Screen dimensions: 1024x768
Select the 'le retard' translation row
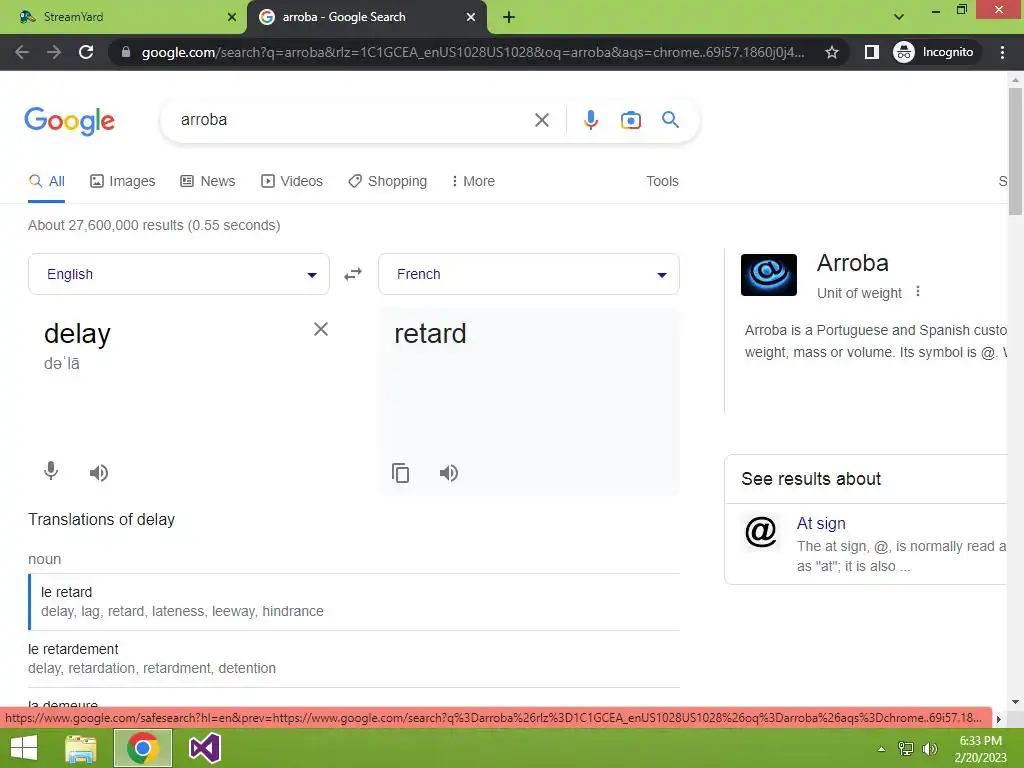[x=355, y=601]
